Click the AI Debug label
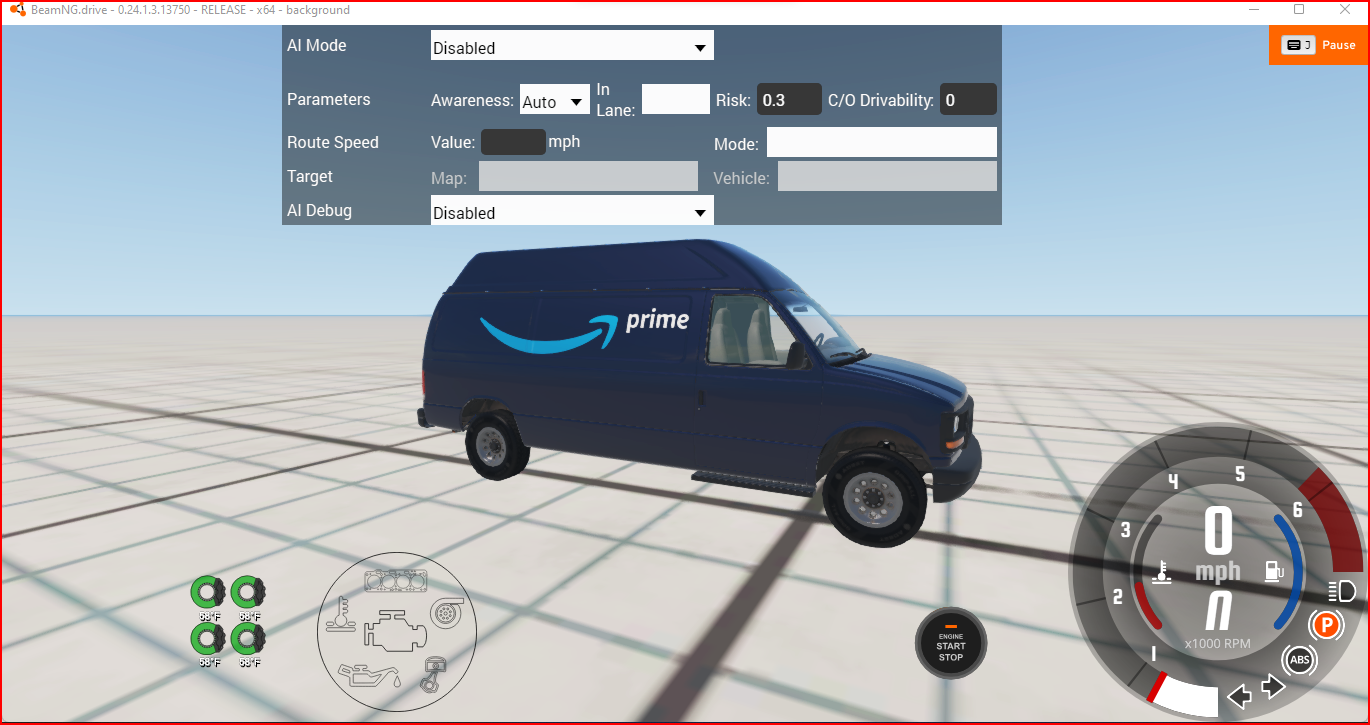The width and height of the screenshot is (1370, 725). 319,211
